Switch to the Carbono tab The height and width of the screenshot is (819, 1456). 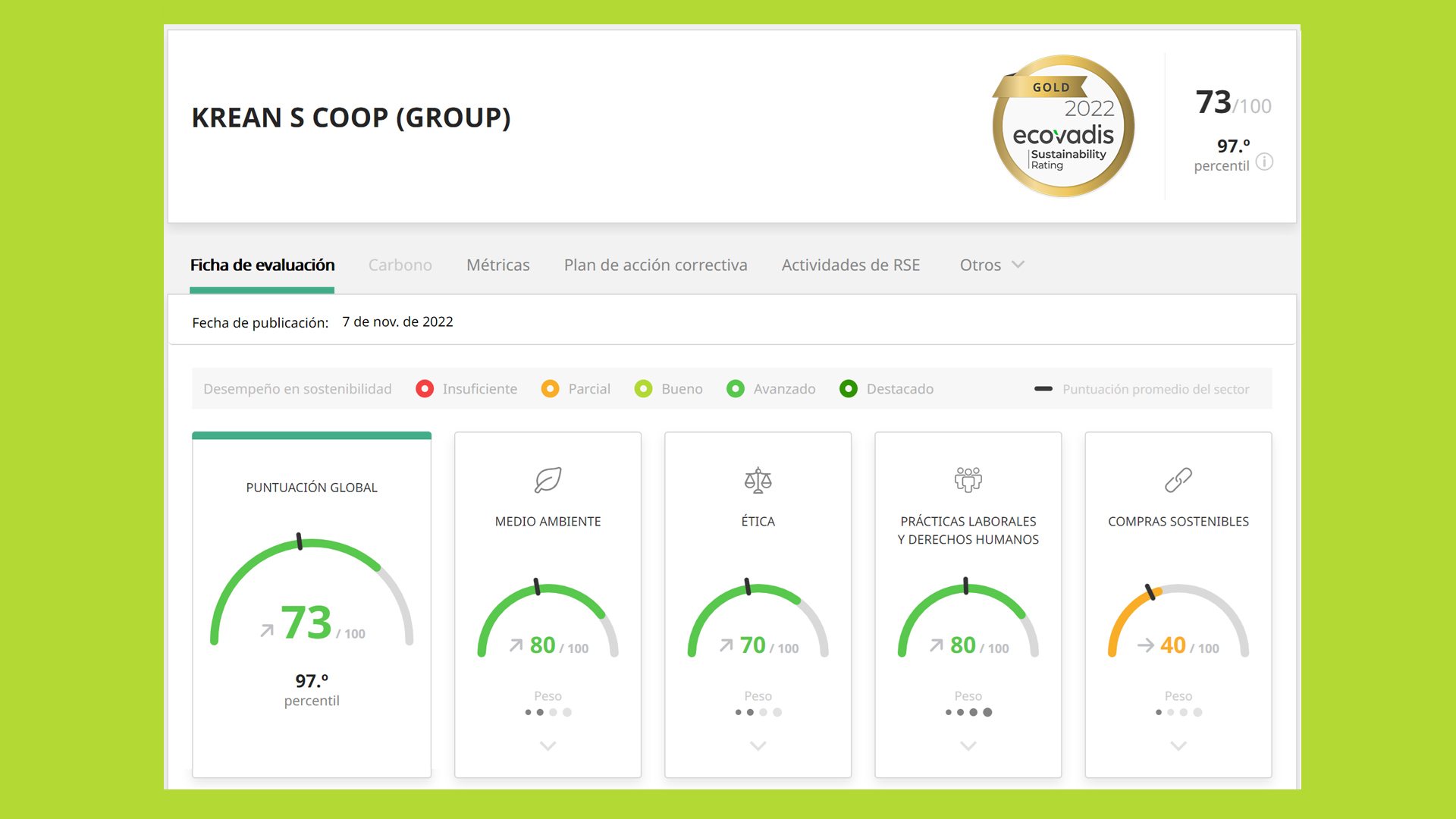pyautogui.click(x=400, y=265)
